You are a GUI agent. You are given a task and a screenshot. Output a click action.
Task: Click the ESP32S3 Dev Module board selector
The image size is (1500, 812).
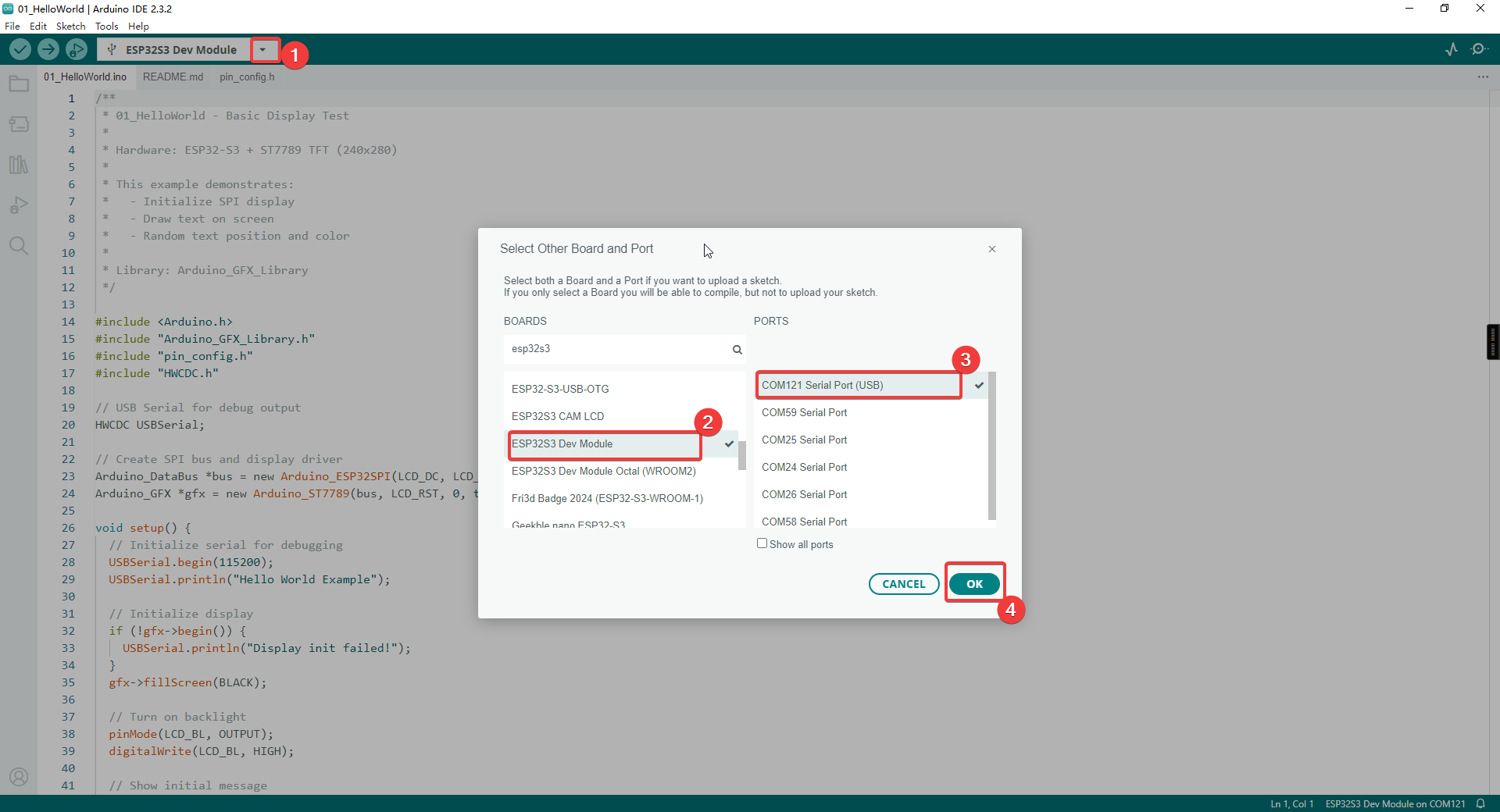(x=173, y=50)
